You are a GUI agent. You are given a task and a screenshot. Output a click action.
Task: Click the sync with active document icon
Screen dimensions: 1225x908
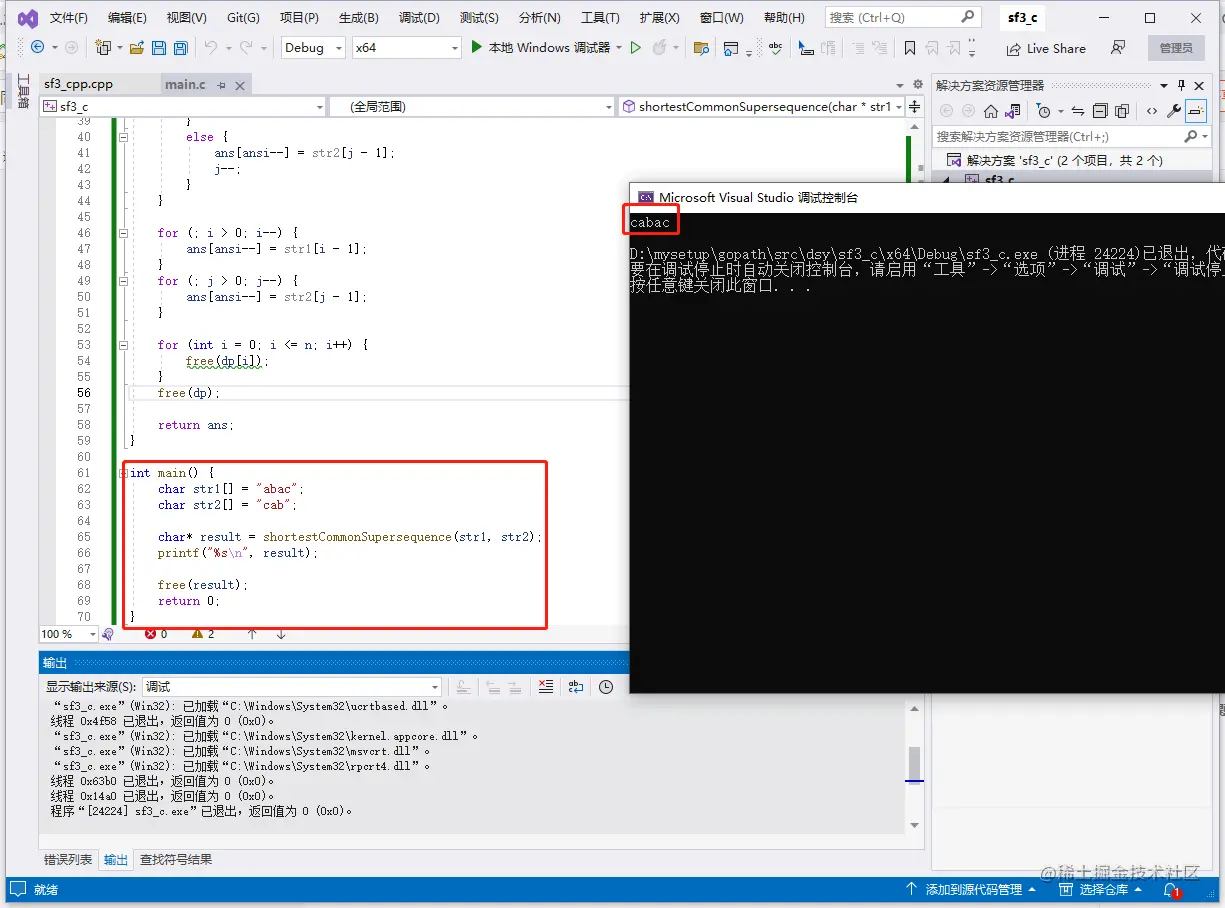(x=1077, y=111)
